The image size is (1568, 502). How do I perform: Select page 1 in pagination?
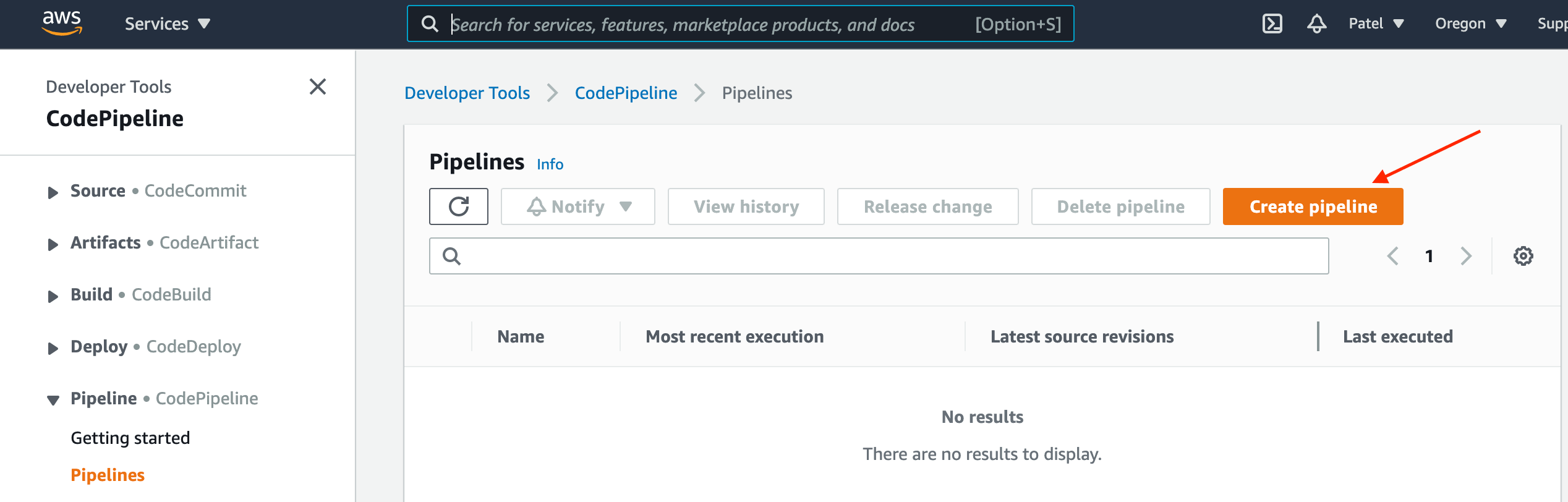1429,256
